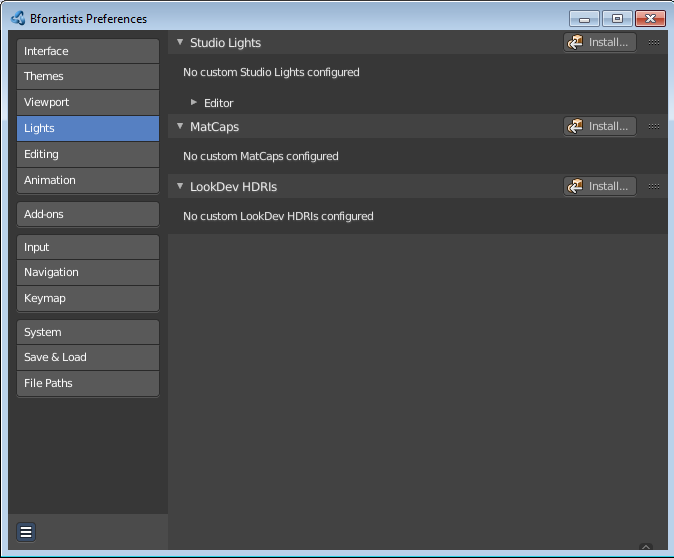Open Navigation preferences
The height and width of the screenshot is (558, 674).
pyautogui.click(x=88, y=273)
